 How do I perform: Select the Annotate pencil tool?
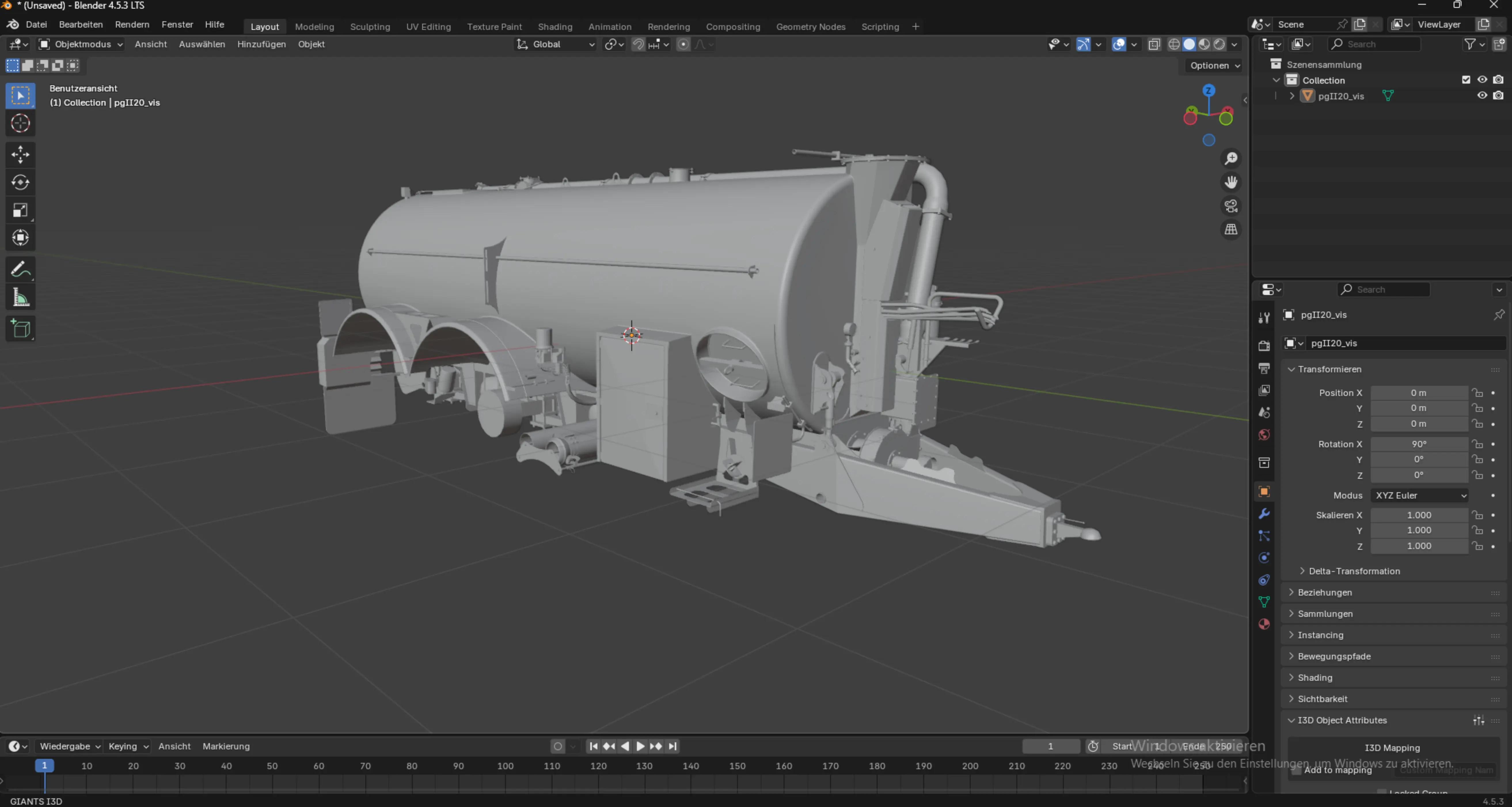coord(20,269)
